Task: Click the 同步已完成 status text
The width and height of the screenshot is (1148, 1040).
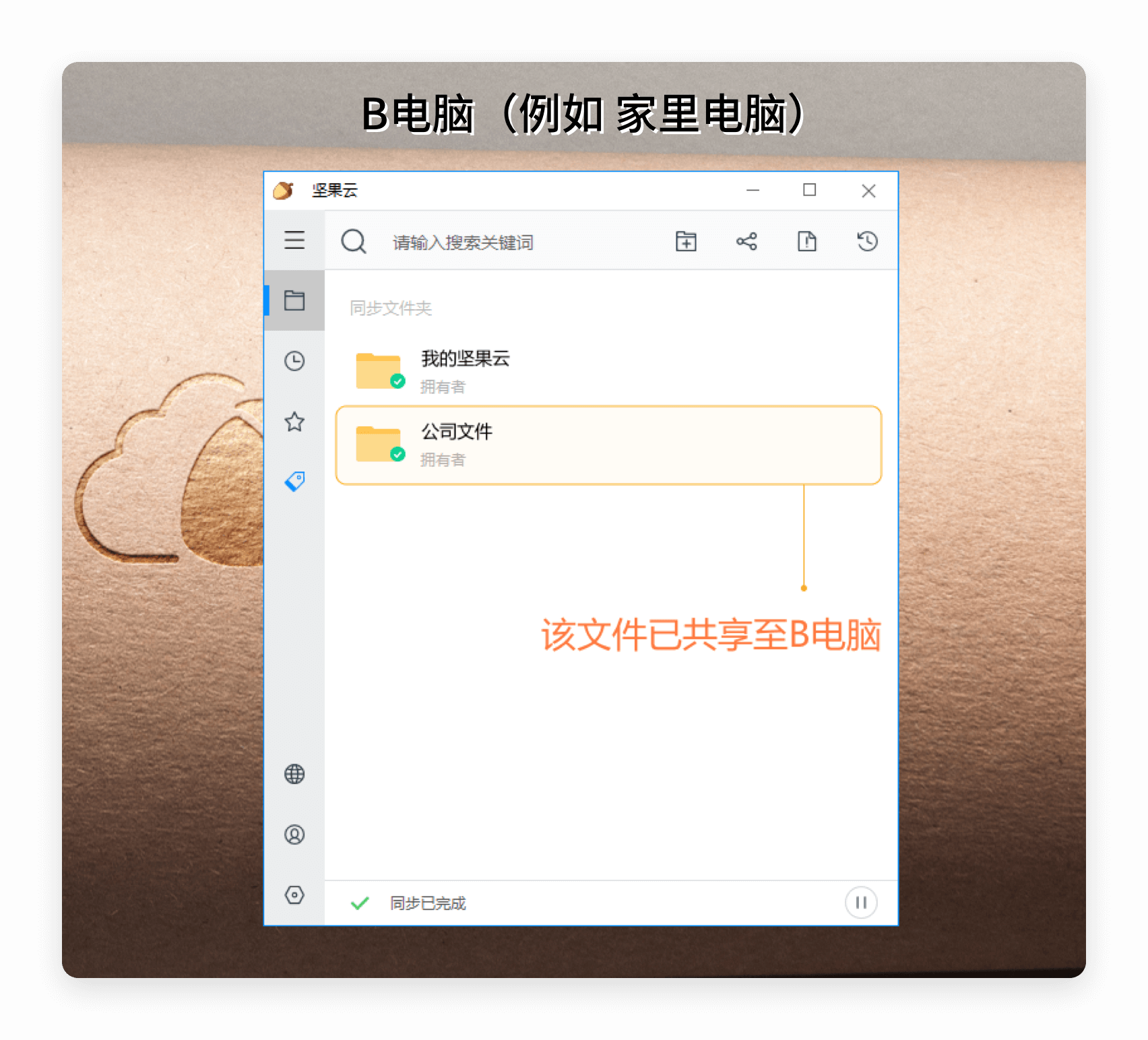Action: 428,903
